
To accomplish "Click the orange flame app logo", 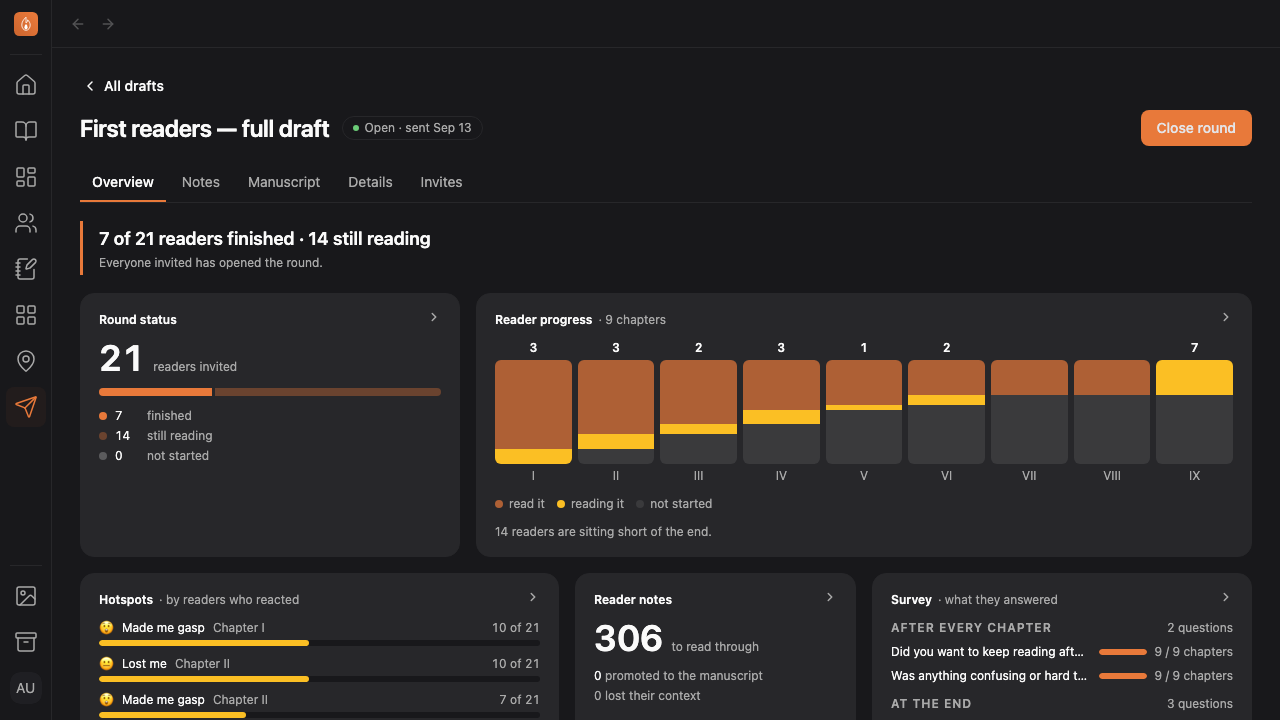I will (x=26, y=24).
